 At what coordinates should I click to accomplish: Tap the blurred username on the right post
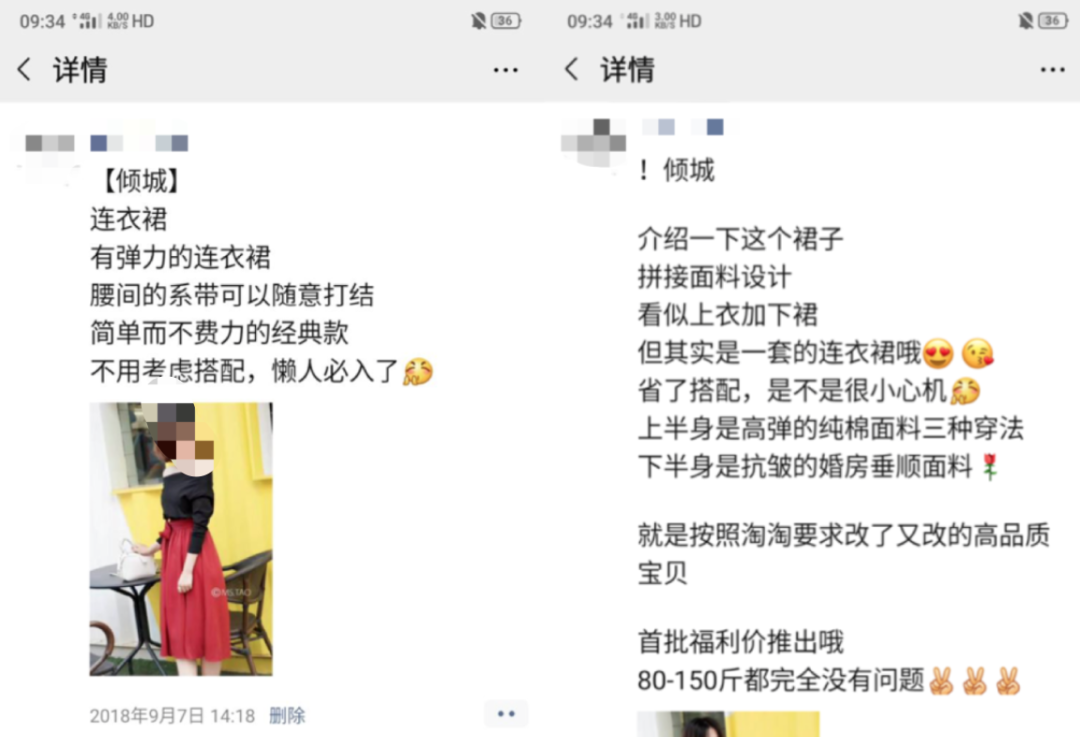coord(683,127)
